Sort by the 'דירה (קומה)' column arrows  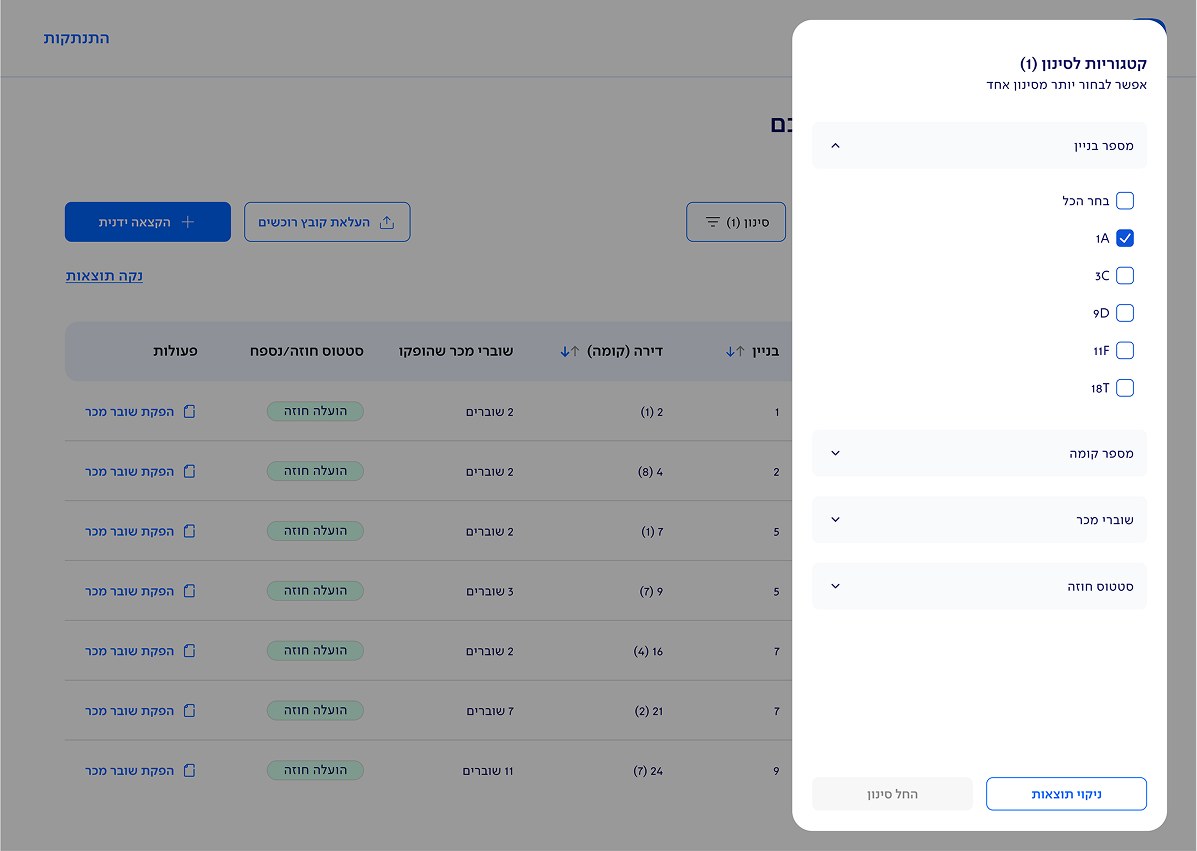pos(569,351)
